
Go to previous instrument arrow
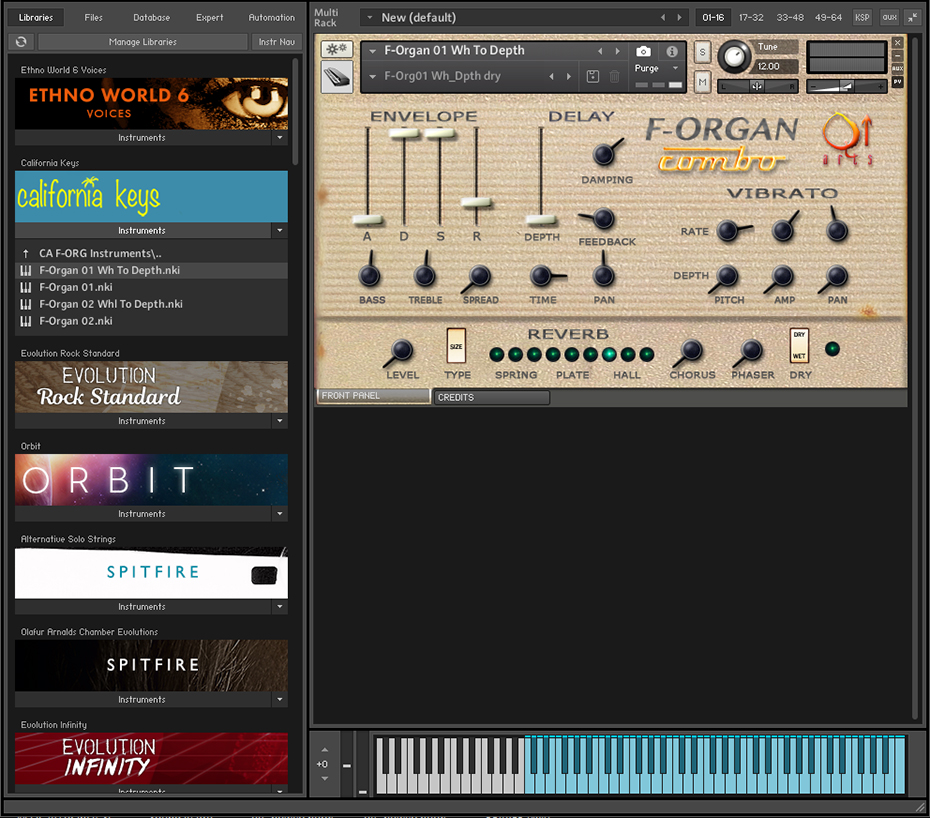click(x=600, y=51)
